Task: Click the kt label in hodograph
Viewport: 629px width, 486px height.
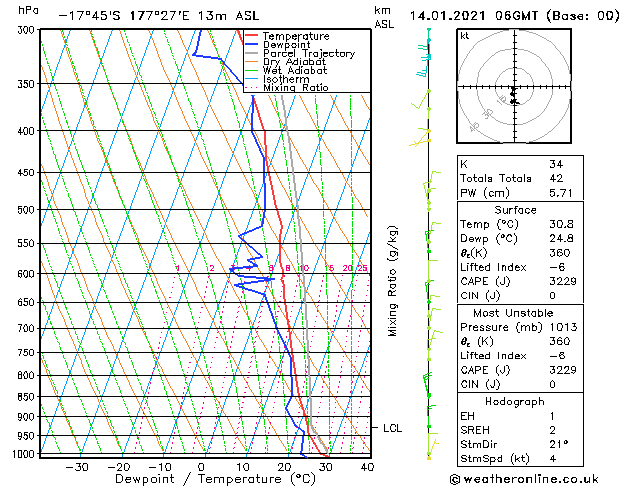Action: pyautogui.click(x=465, y=36)
